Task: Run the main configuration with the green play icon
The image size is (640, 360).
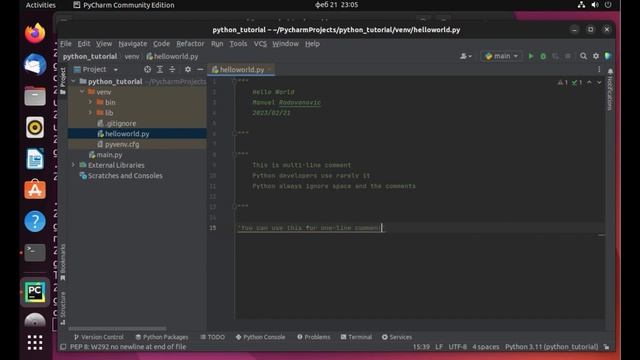Action: (x=531, y=56)
